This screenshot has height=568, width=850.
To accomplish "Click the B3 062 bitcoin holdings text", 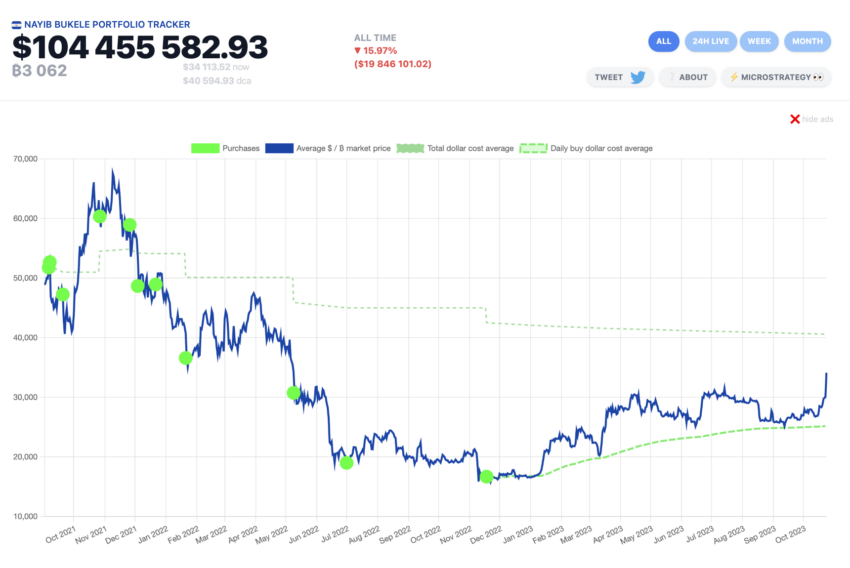I will pos(40,70).
